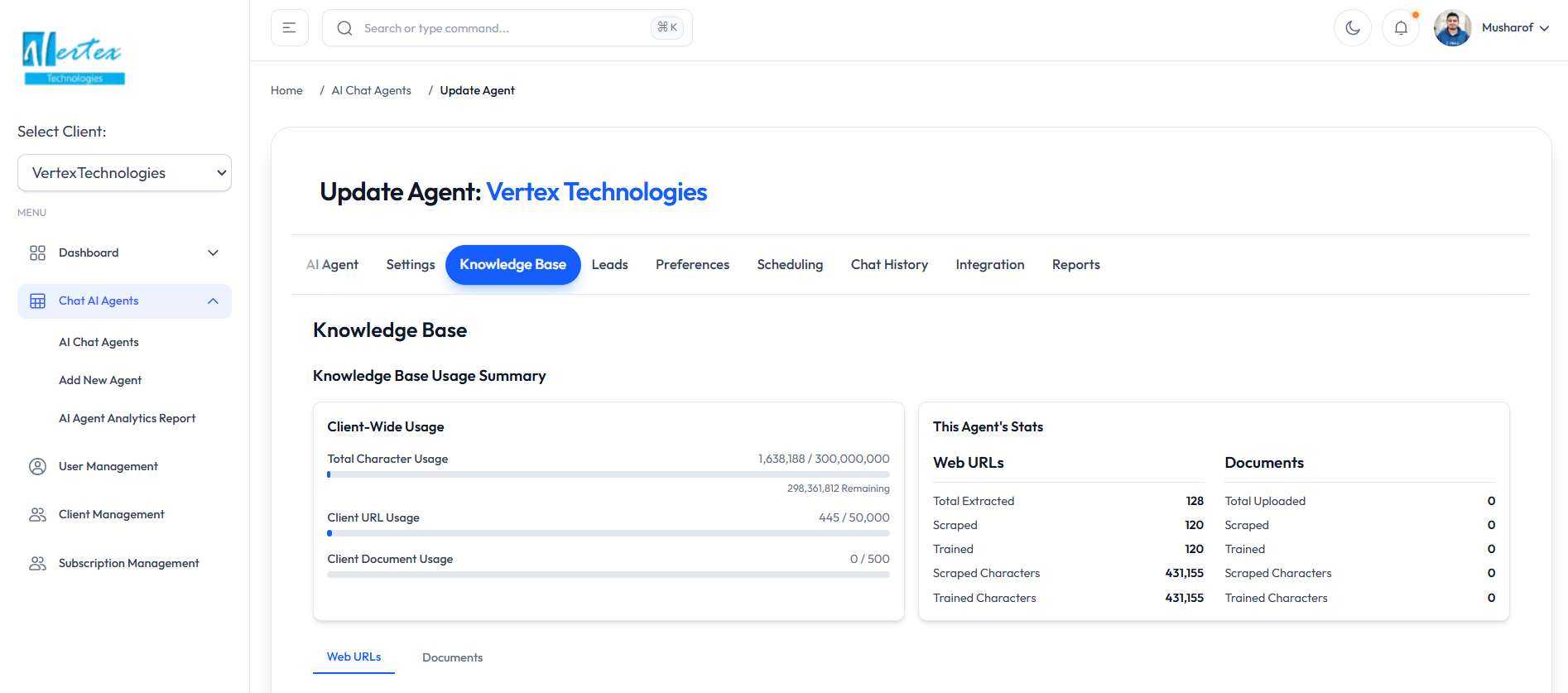Click Knowledge Base Usage Summary heading
This screenshot has height=693, width=1568.
point(429,376)
